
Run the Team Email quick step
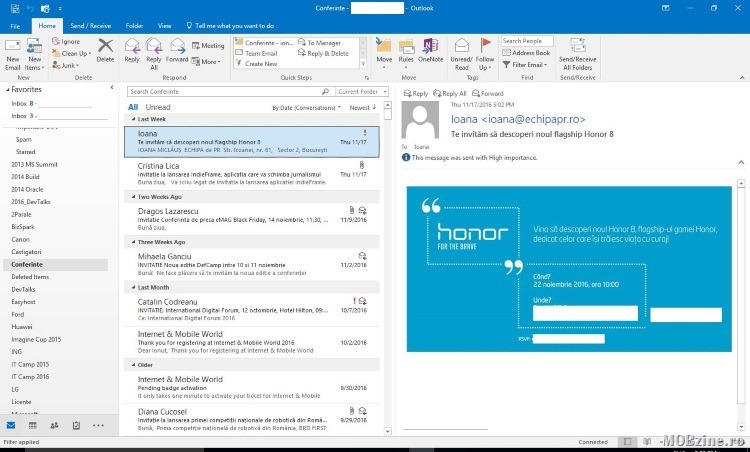pos(256,53)
